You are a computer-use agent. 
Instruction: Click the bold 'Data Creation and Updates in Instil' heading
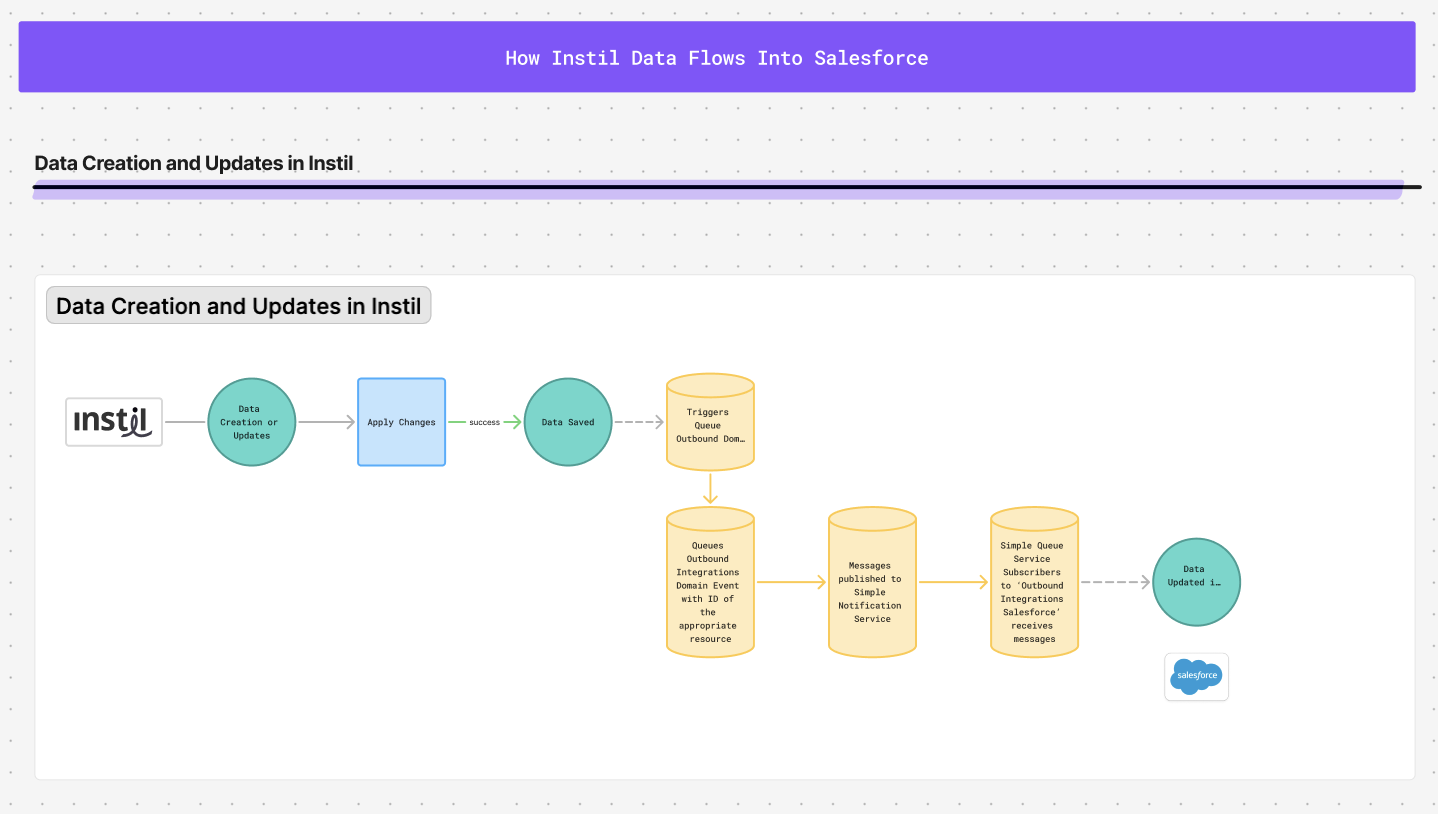pyautogui.click(x=194, y=163)
